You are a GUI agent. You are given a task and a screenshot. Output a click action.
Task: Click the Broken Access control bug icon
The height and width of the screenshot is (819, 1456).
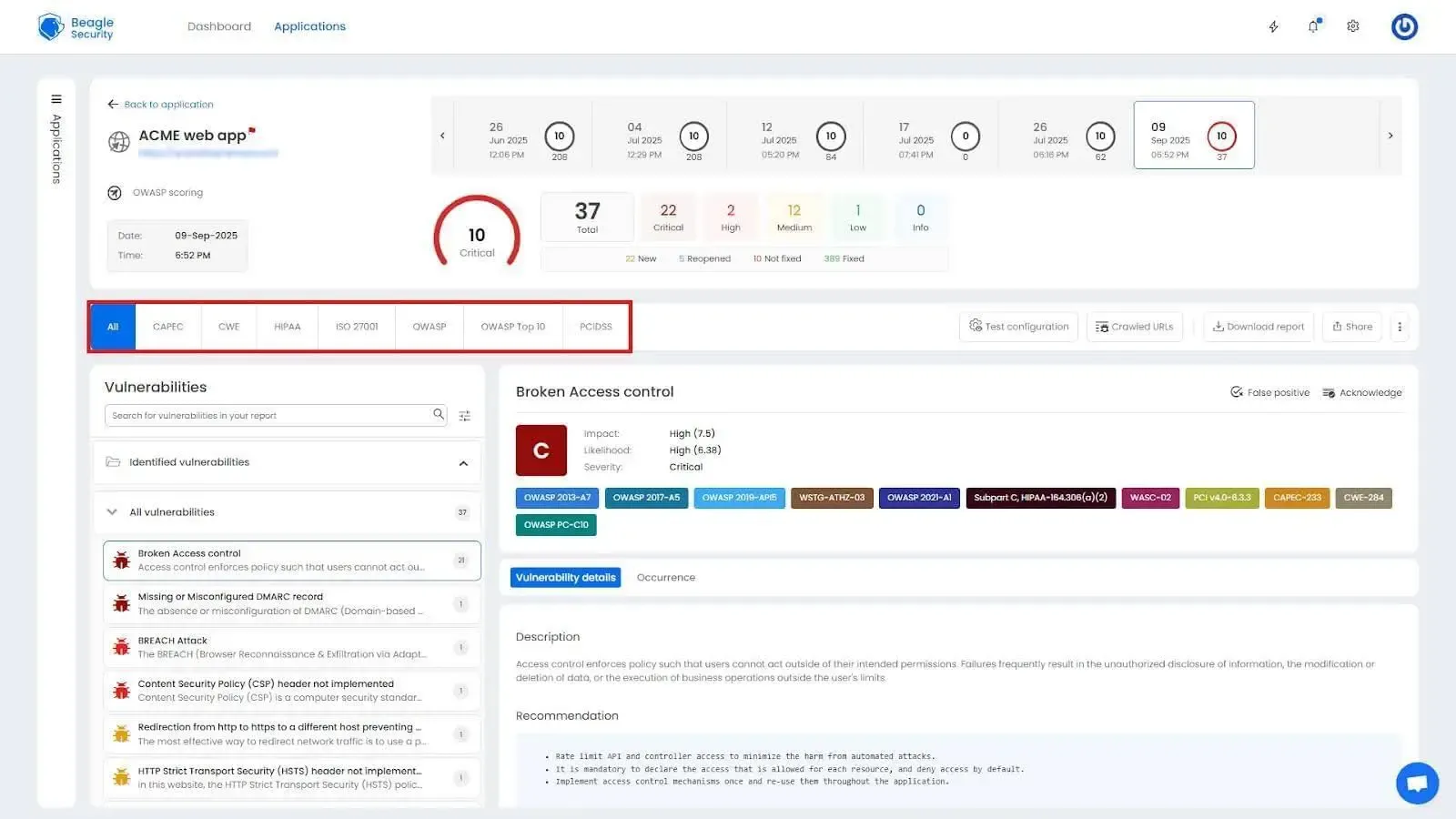tap(122, 559)
